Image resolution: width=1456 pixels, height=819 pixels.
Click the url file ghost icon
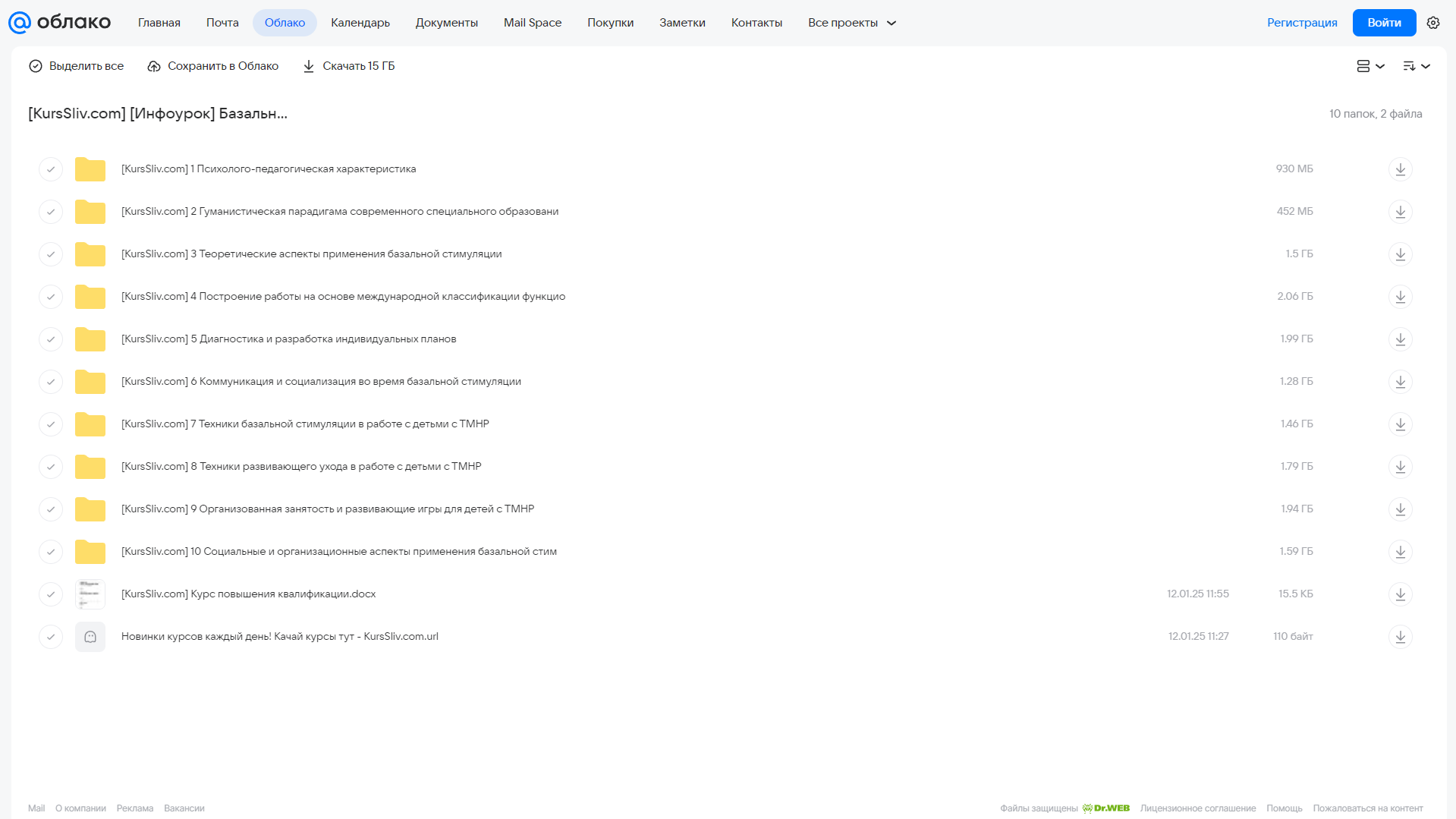point(90,637)
